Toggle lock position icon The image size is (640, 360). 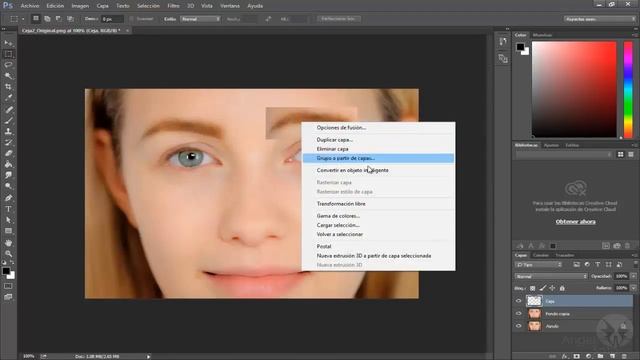point(552,288)
